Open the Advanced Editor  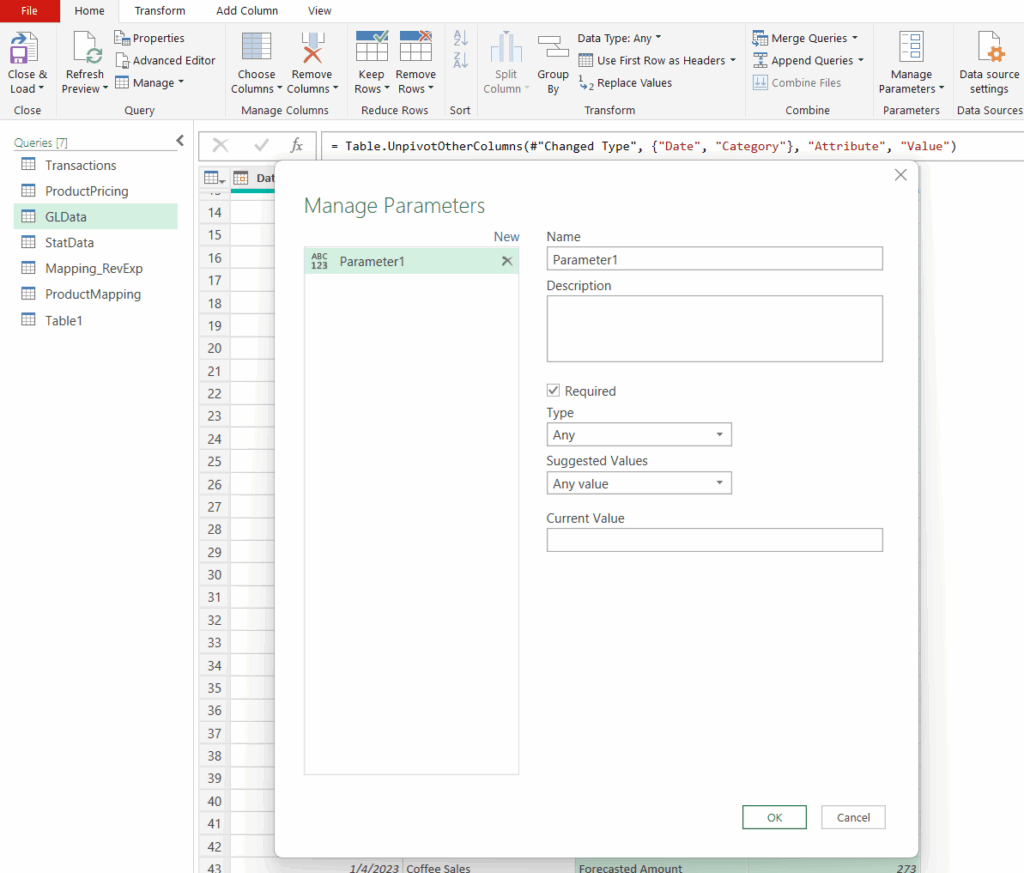[x=165, y=60]
